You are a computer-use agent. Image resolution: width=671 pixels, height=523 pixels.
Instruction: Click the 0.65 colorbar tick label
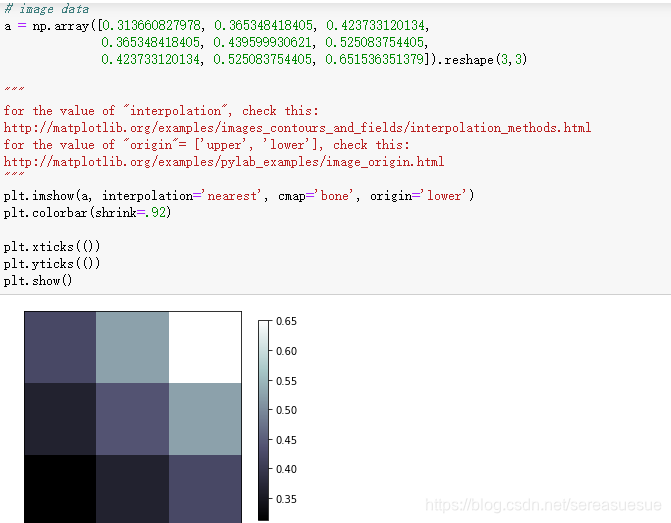(x=286, y=321)
